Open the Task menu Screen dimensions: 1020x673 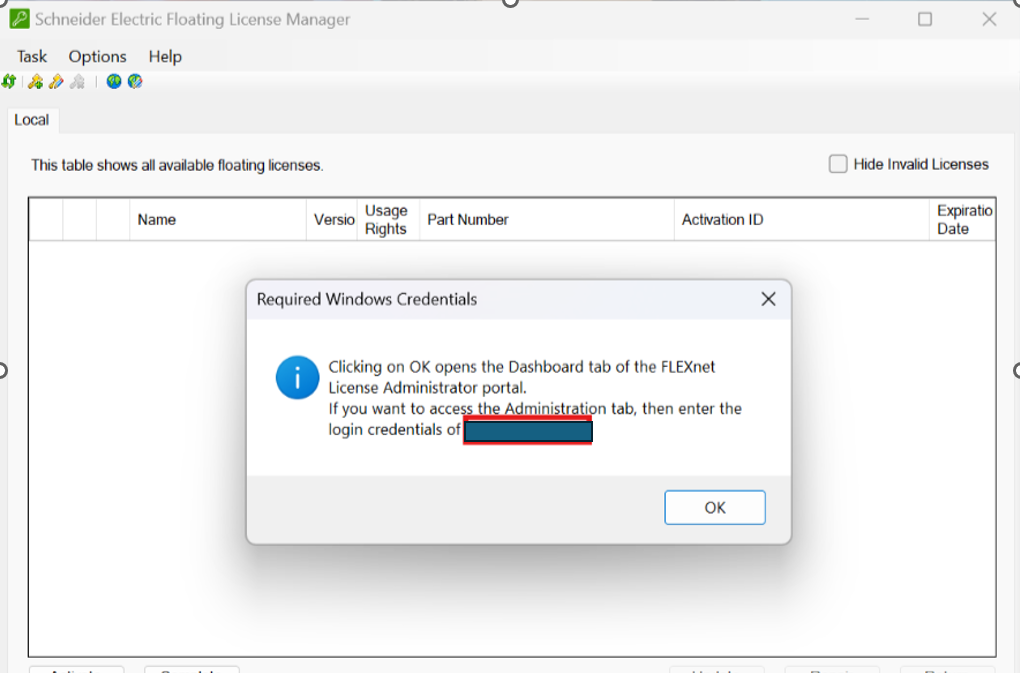coord(32,57)
